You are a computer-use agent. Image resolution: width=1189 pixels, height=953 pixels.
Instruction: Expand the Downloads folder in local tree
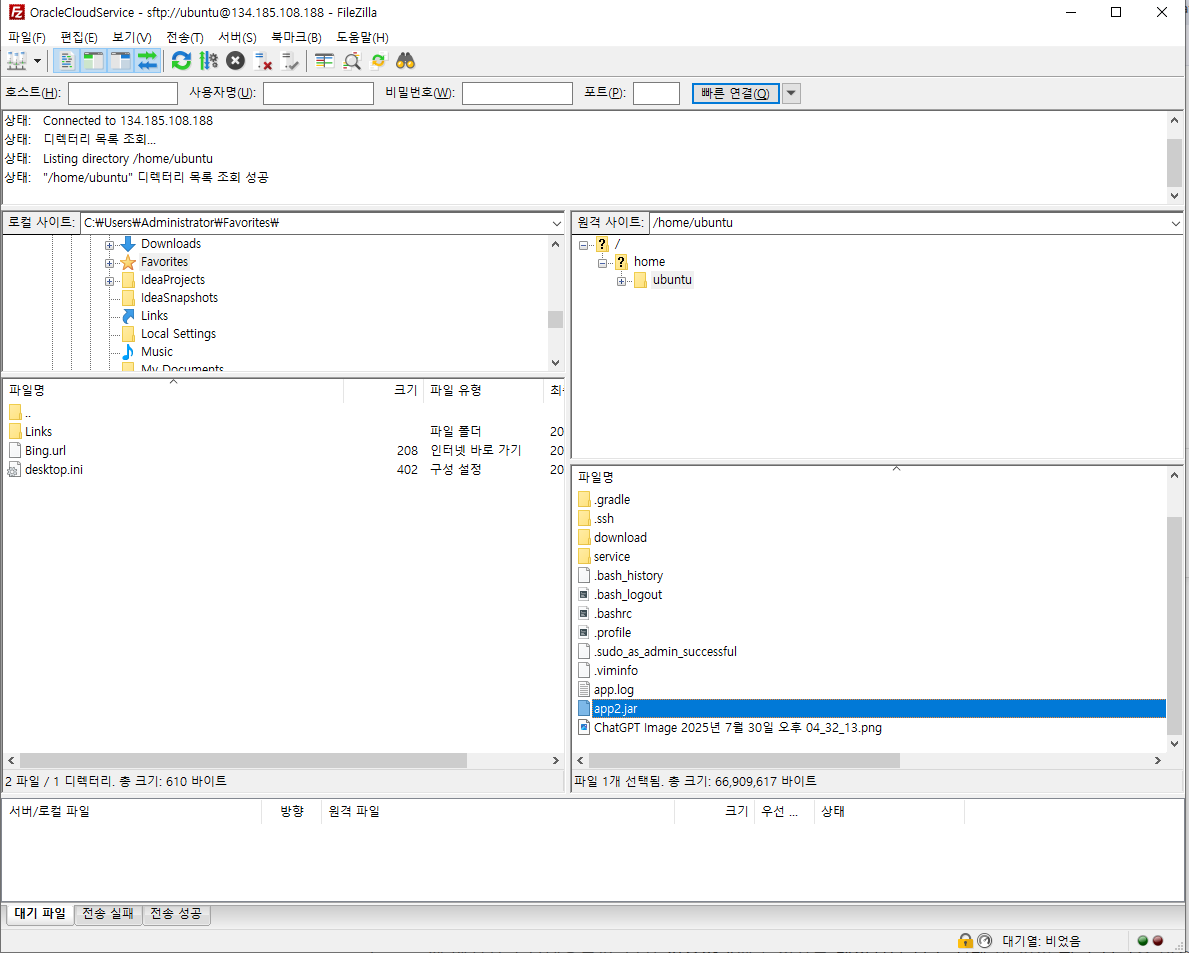click(x=109, y=245)
